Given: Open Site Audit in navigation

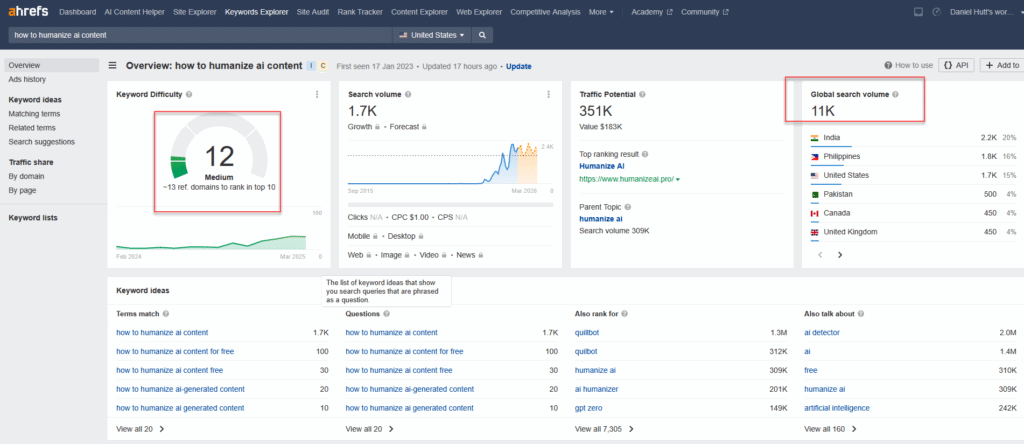Looking at the screenshot, I should tap(313, 12).
